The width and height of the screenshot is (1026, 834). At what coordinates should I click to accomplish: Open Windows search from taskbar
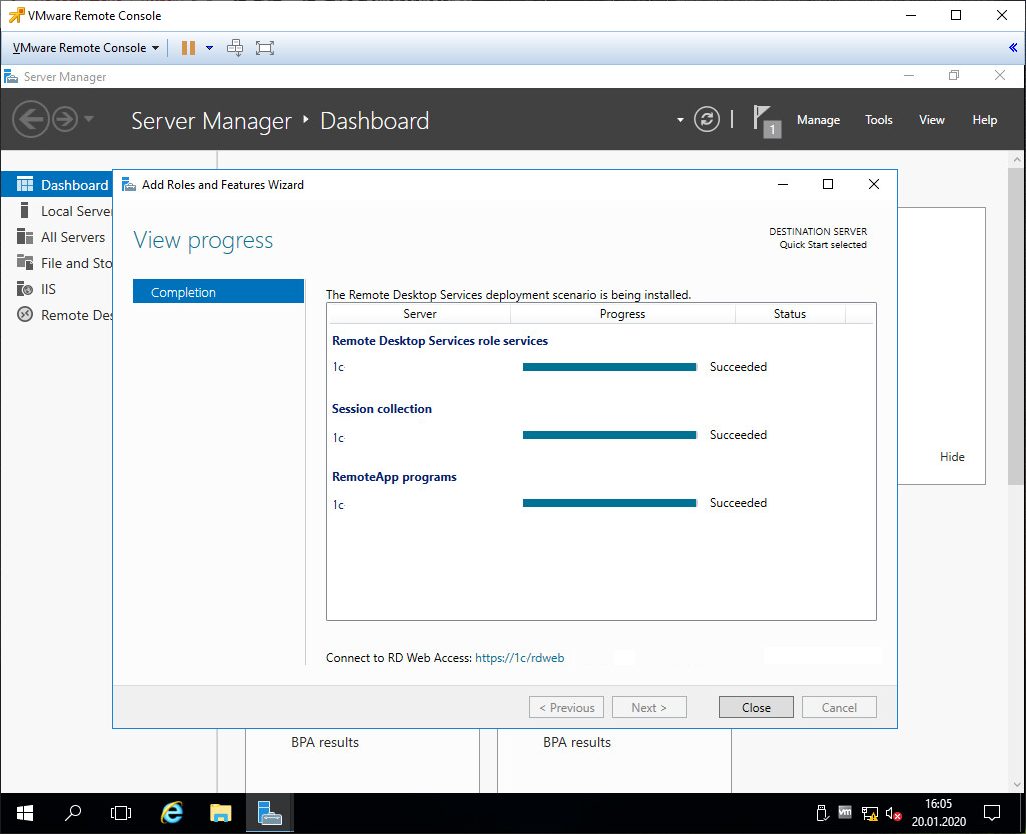73,813
